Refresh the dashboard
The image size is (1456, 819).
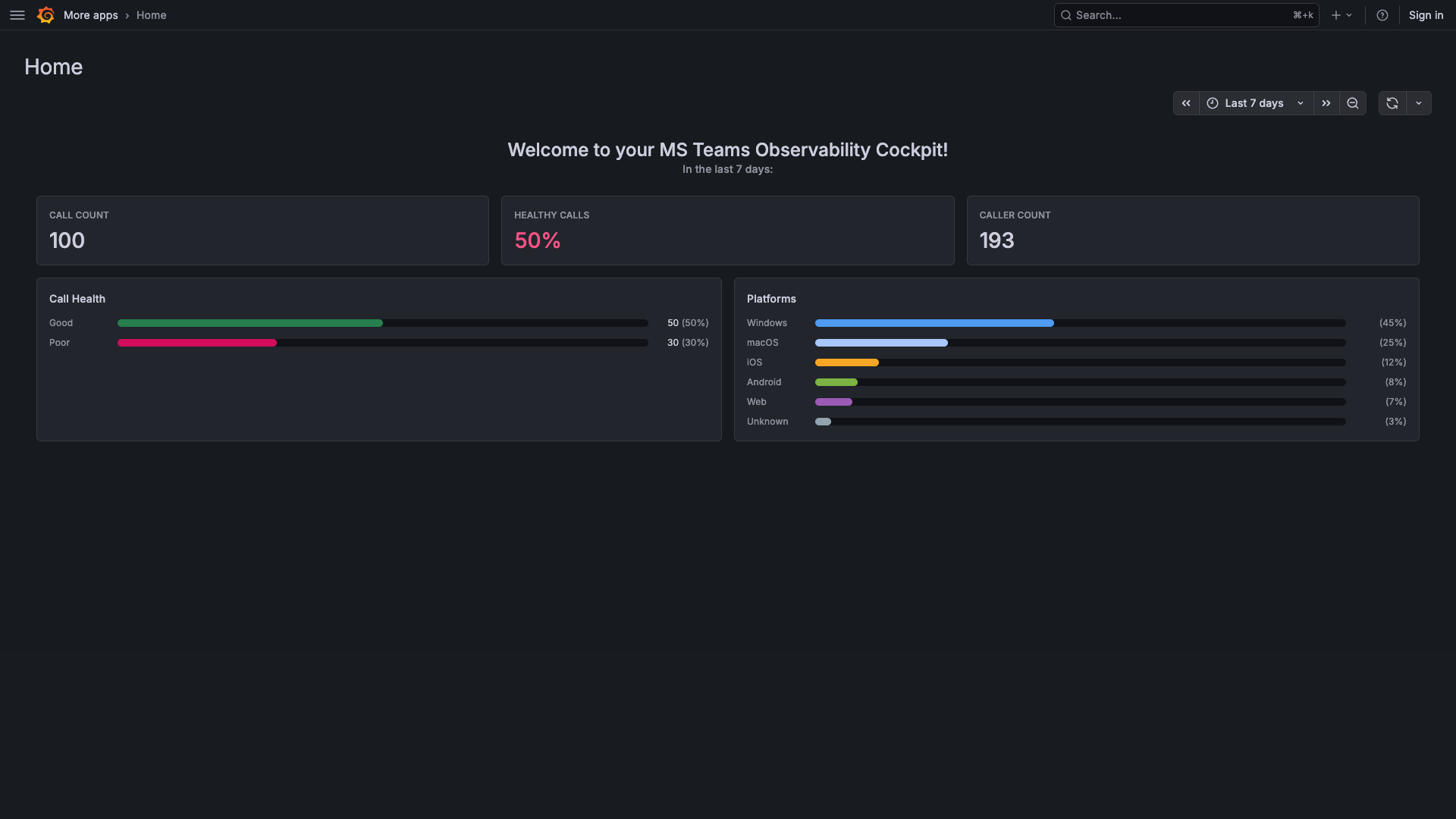point(1392,103)
